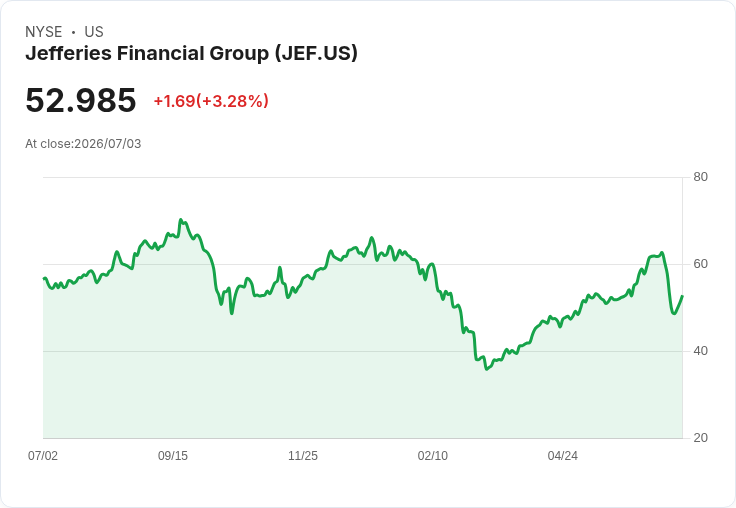The width and height of the screenshot is (736, 508).
Task: Click the chart line's starting leftmost point
Action: coord(44,278)
